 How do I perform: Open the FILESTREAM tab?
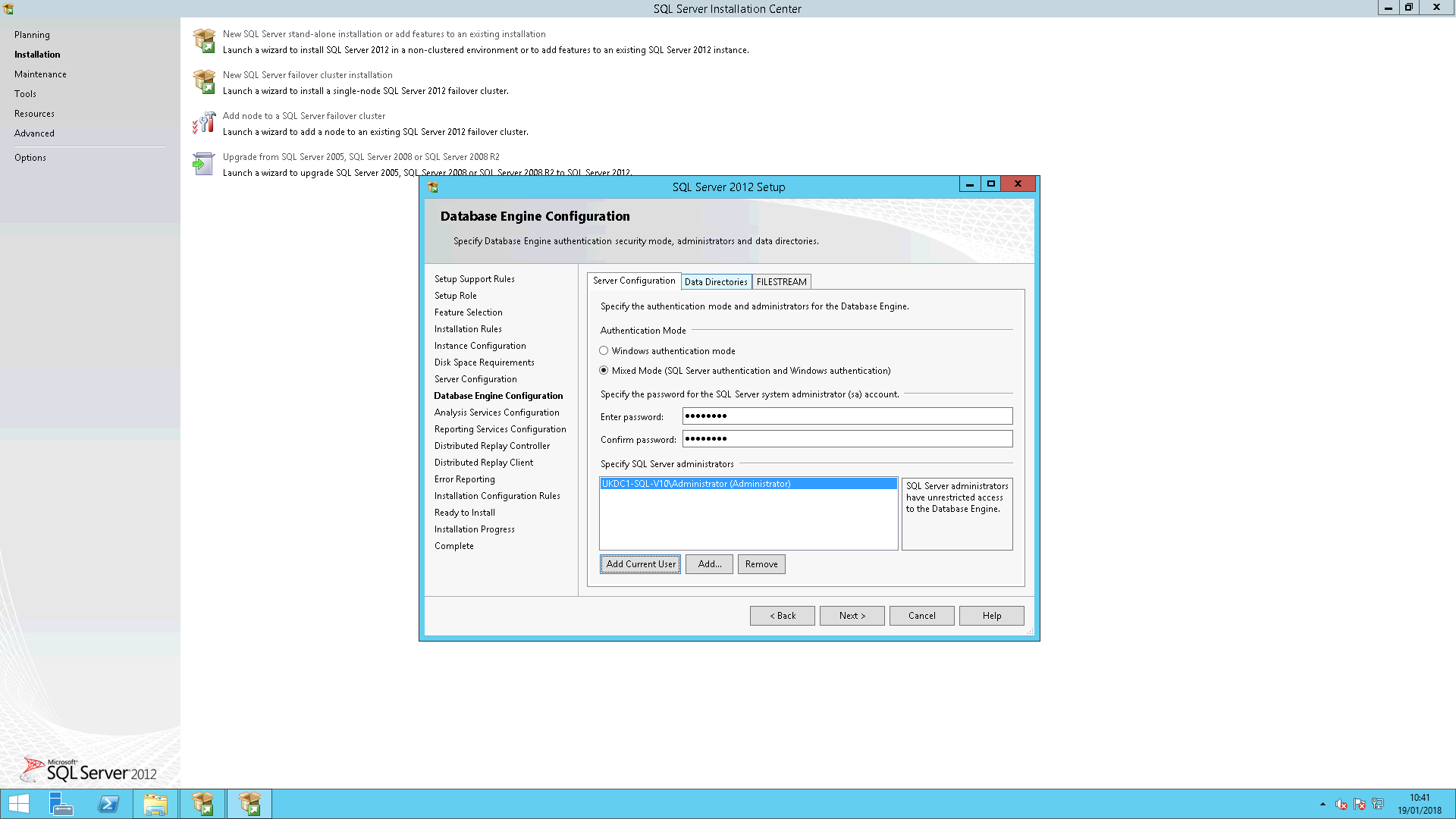(781, 282)
